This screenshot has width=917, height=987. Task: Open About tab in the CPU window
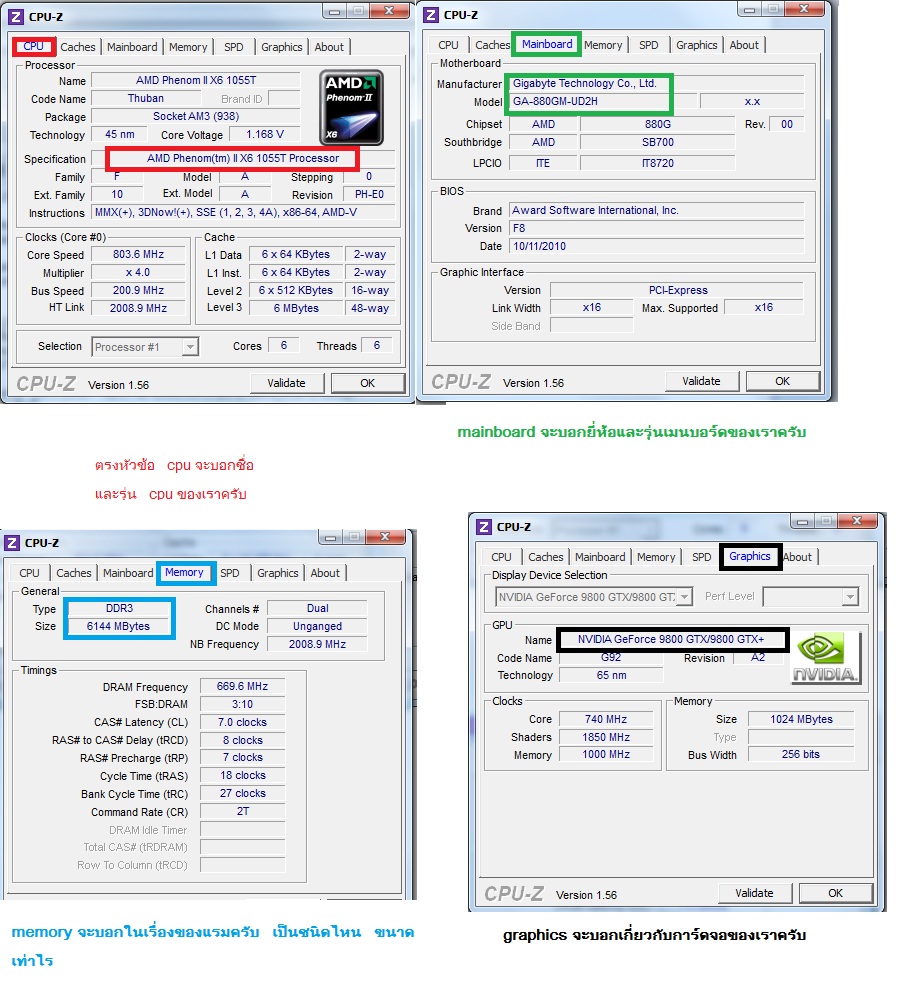pos(329,47)
